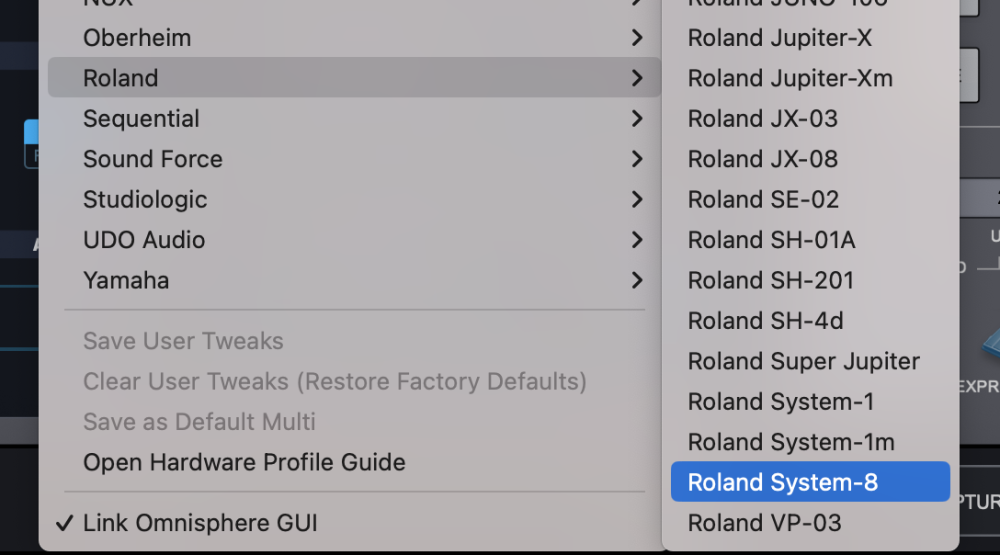
Task: Pick the Roland JX-08 profile
Action: pos(763,159)
